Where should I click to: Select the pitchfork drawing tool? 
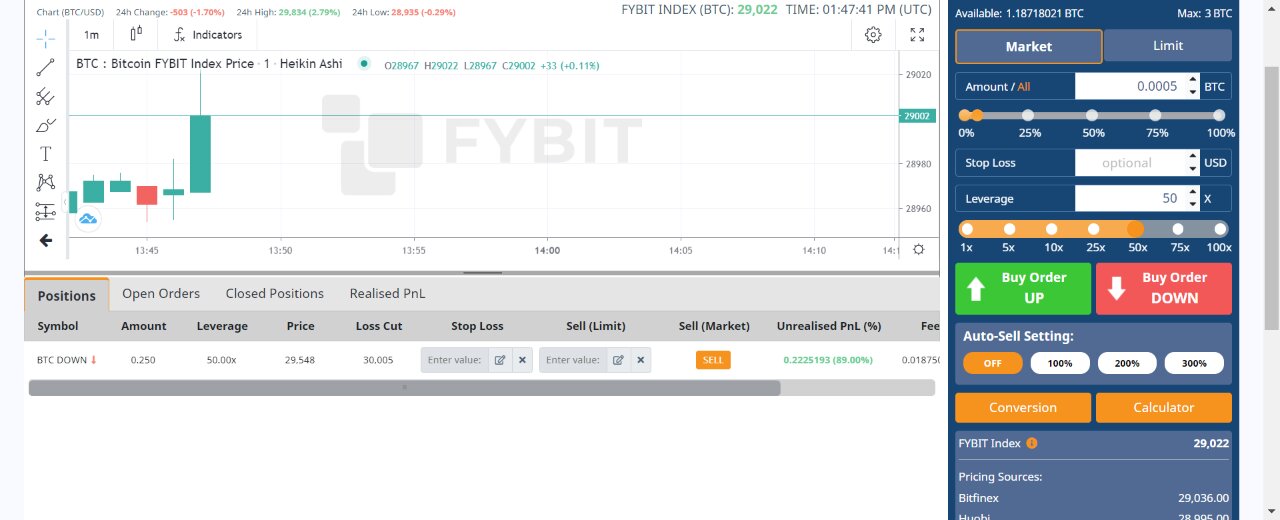click(x=46, y=96)
